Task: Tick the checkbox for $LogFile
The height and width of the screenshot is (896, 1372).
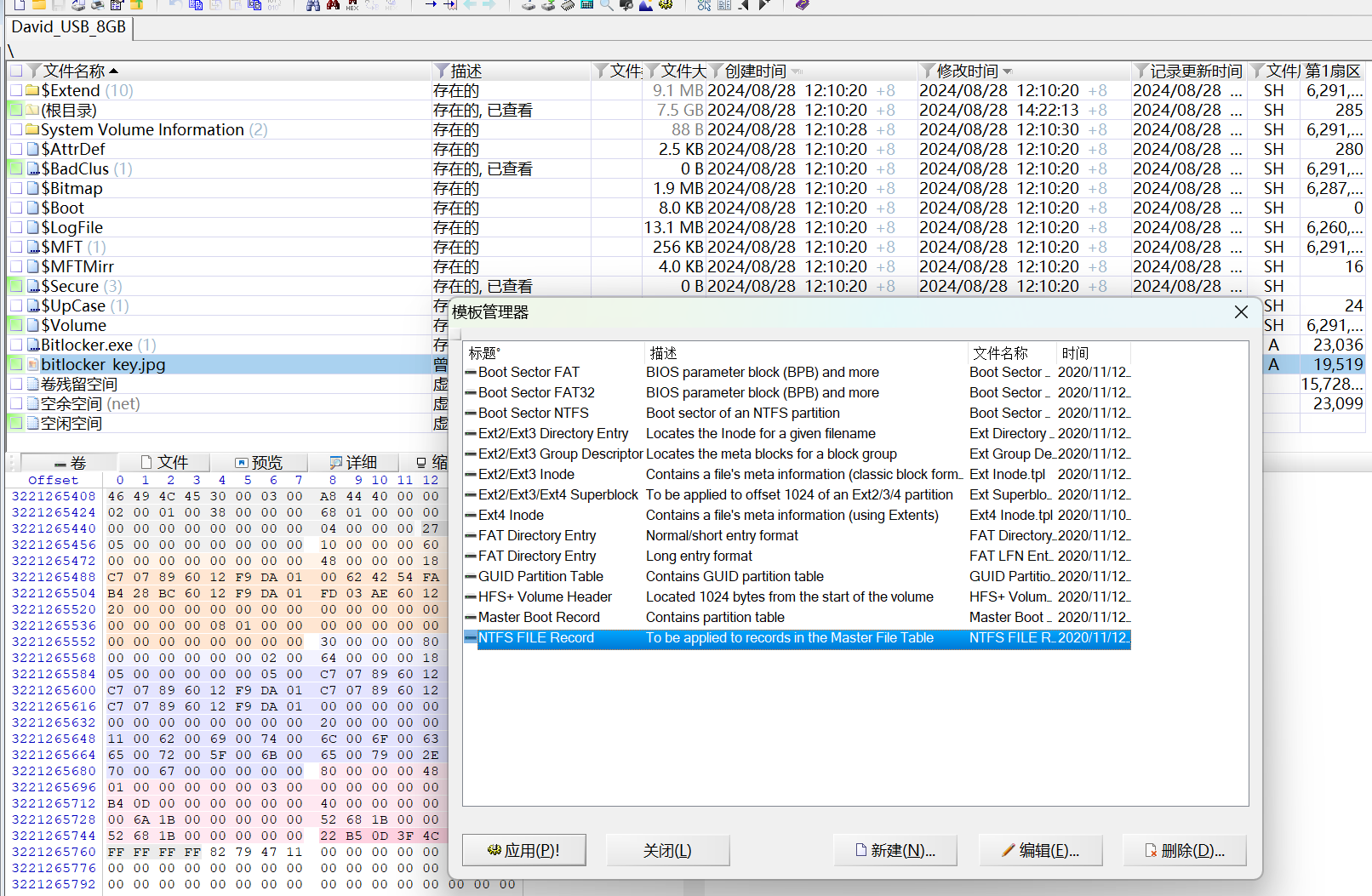Action: (16, 227)
